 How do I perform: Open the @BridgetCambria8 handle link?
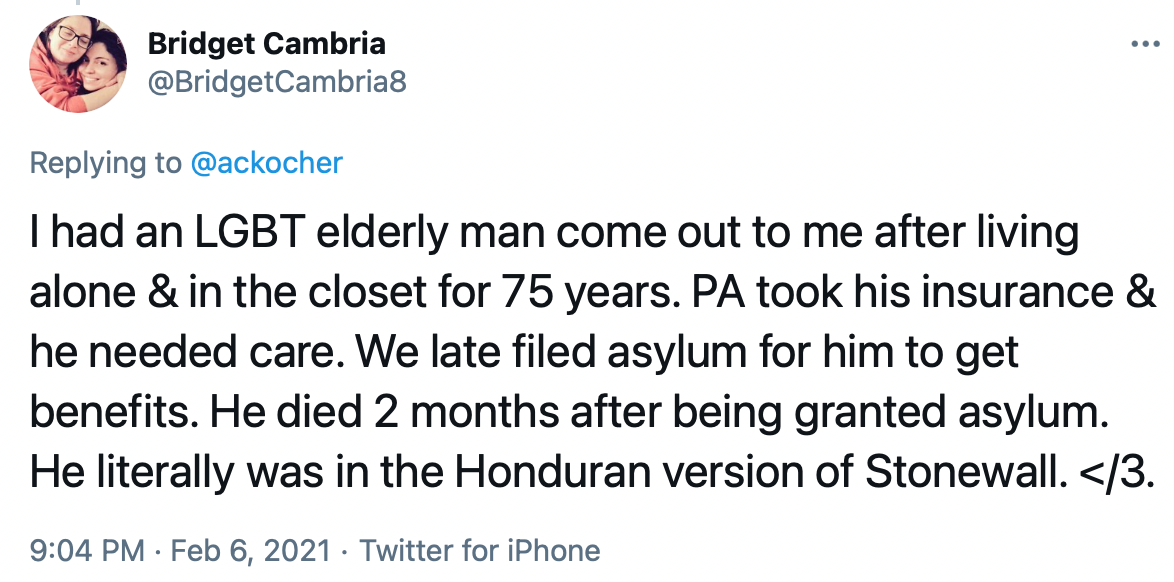[277, 81]
